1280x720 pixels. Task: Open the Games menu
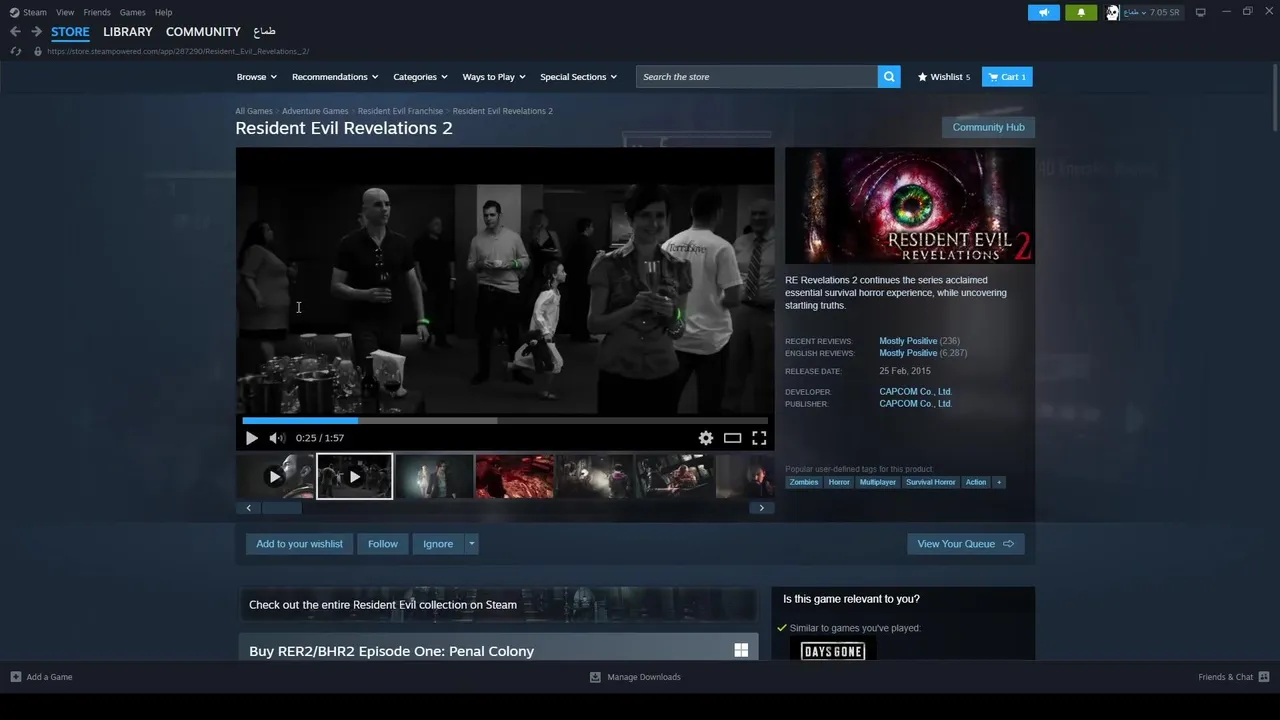pyautogui.click(x=132, y=12)
